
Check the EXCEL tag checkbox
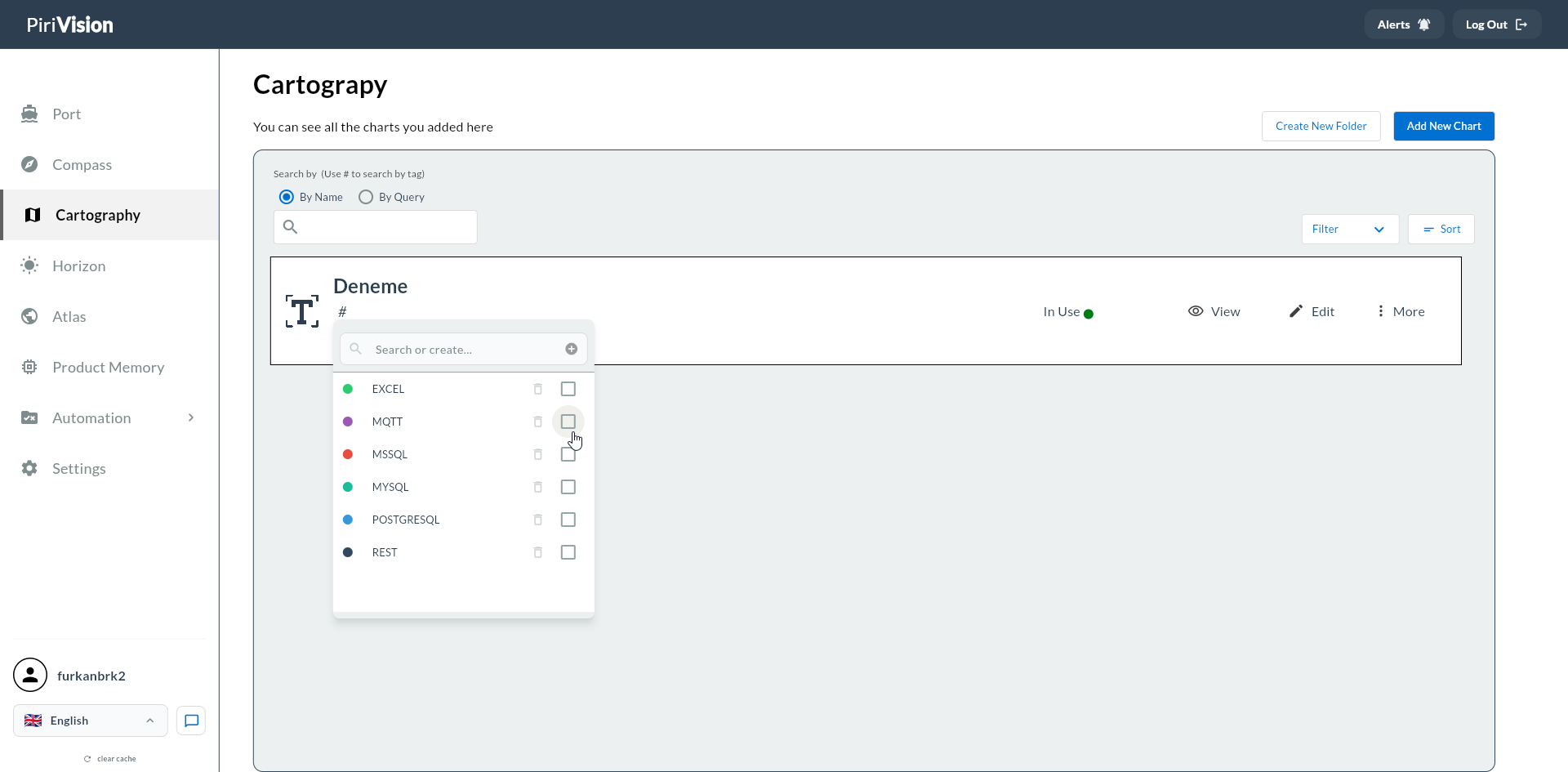point(568,389)
